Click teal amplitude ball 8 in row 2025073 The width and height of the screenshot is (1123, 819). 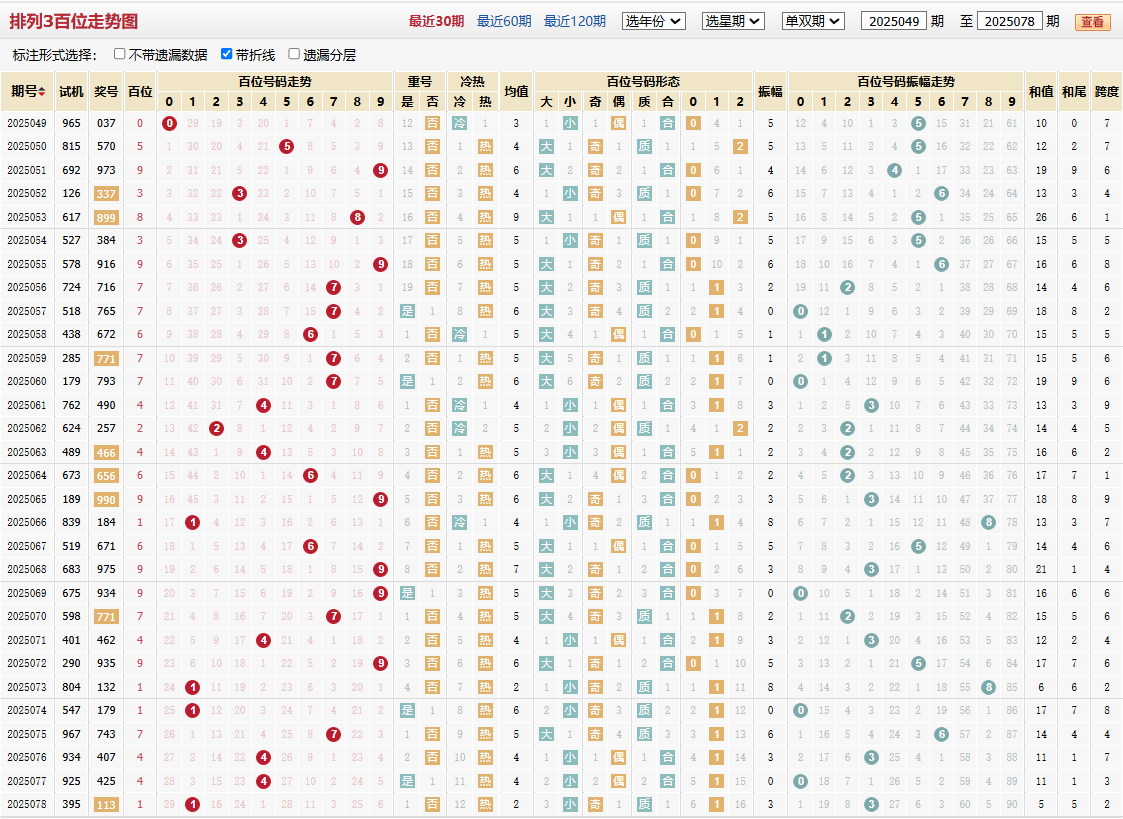click(988, 687)
